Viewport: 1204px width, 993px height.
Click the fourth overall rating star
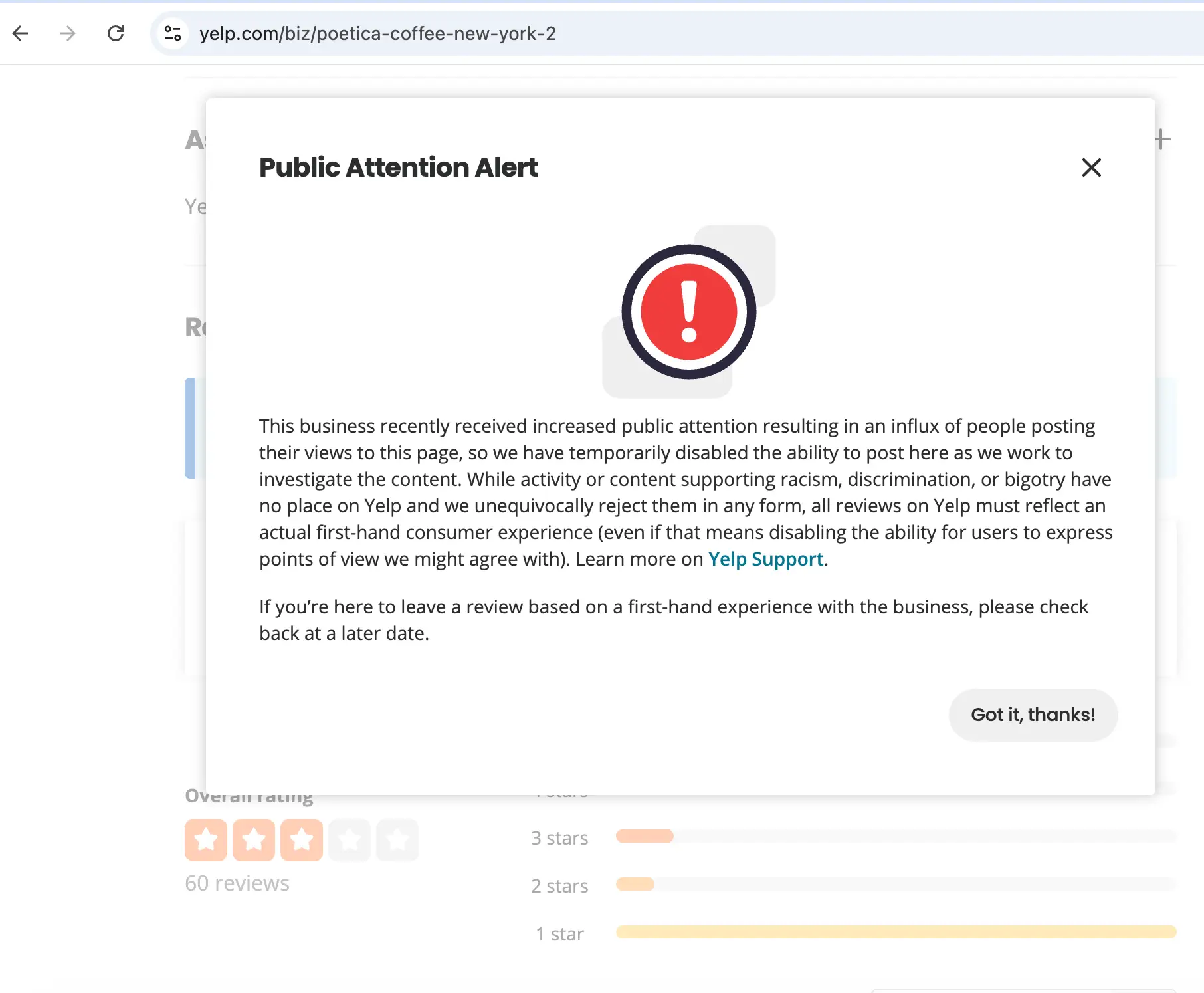coord(350,840)
